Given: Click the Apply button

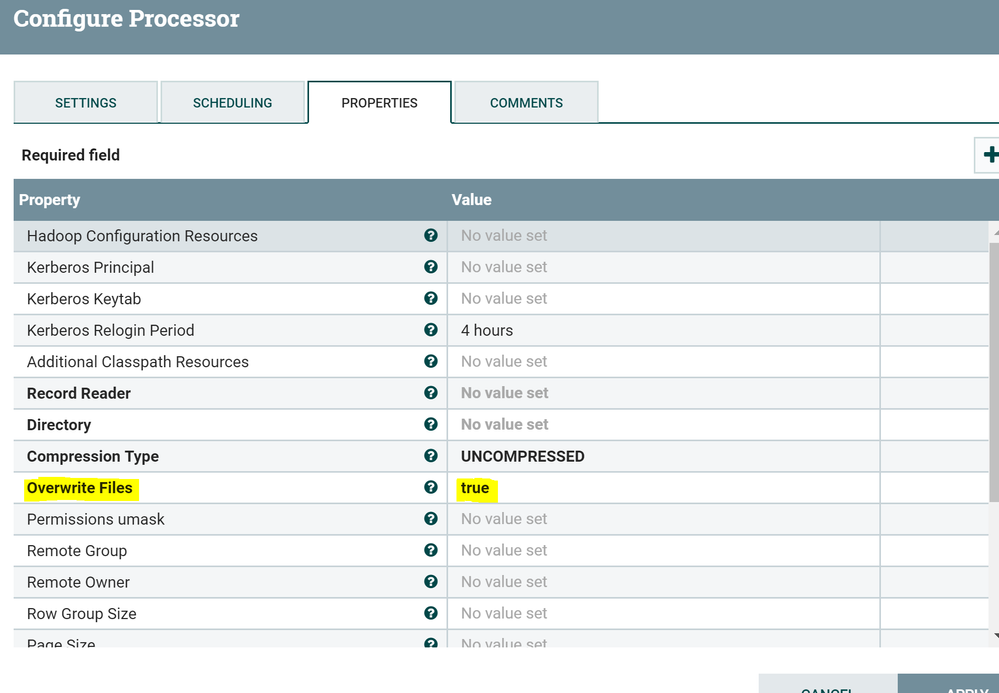Looking at the screenshot, I should [949, 683].
